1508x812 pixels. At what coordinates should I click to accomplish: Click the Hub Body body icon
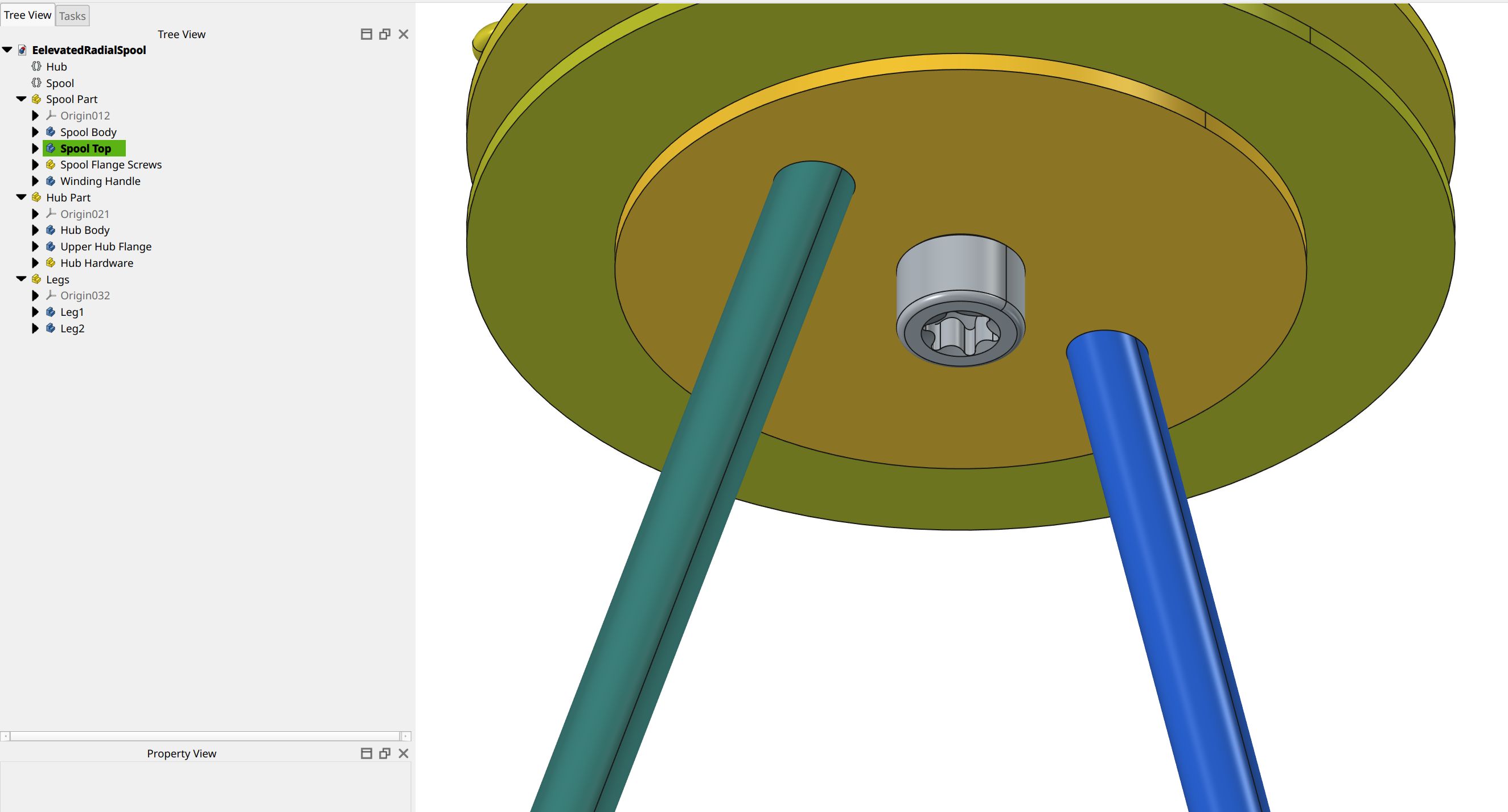pos(49,230)
